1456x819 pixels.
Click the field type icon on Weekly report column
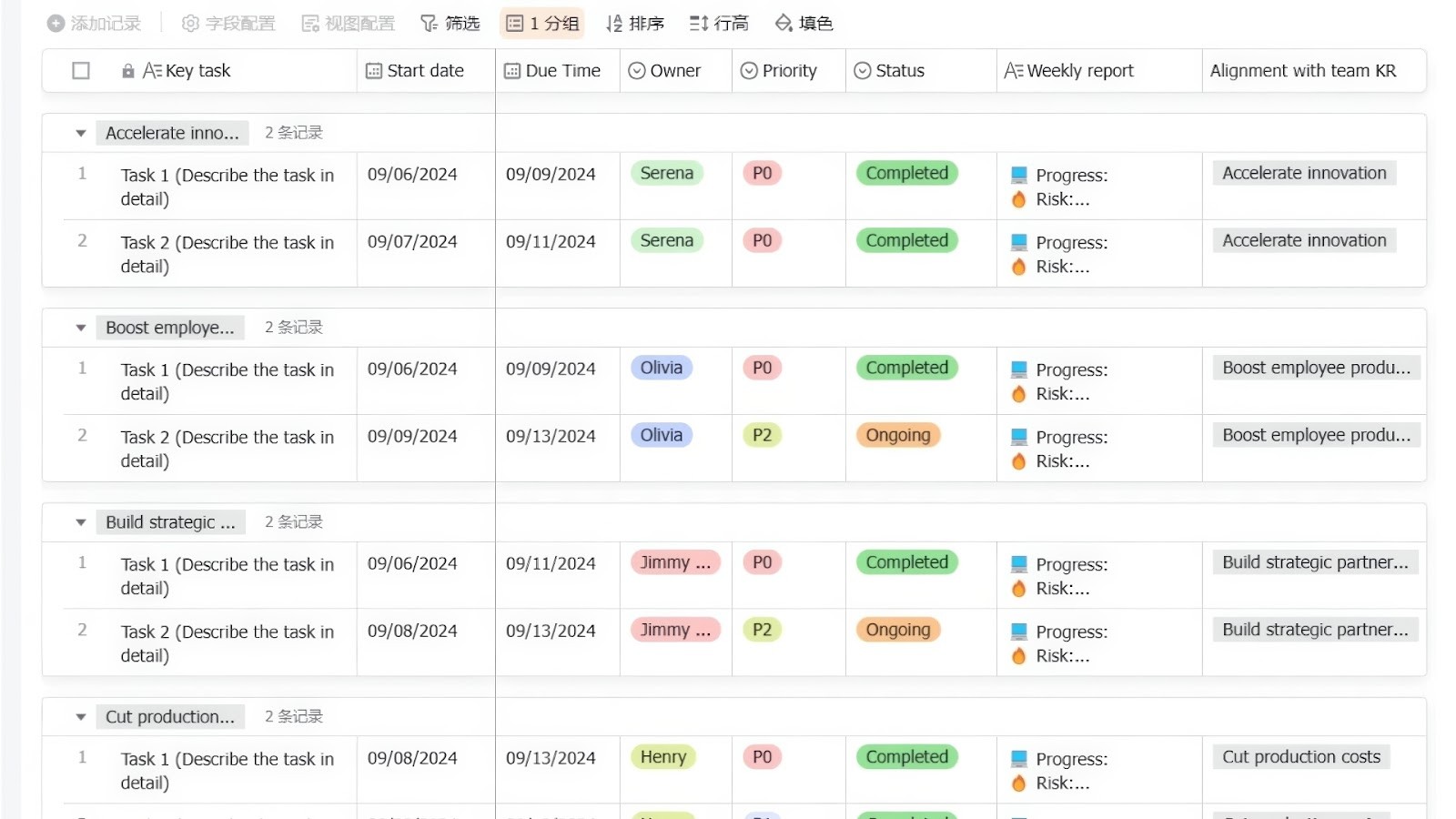click(1013, 69)
